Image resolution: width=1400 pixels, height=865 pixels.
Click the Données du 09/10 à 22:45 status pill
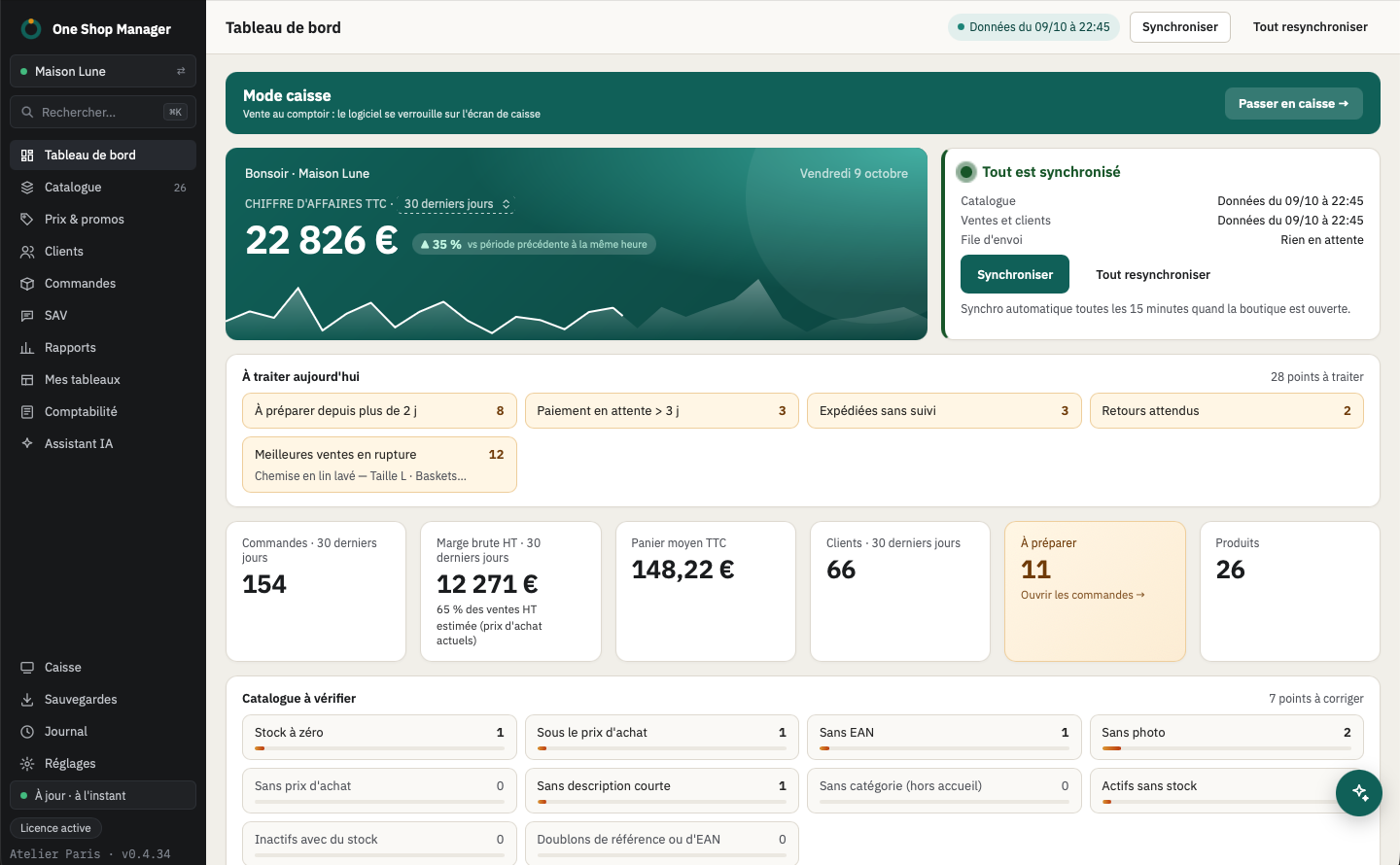pyautogui.click(x=1033, y=27)
